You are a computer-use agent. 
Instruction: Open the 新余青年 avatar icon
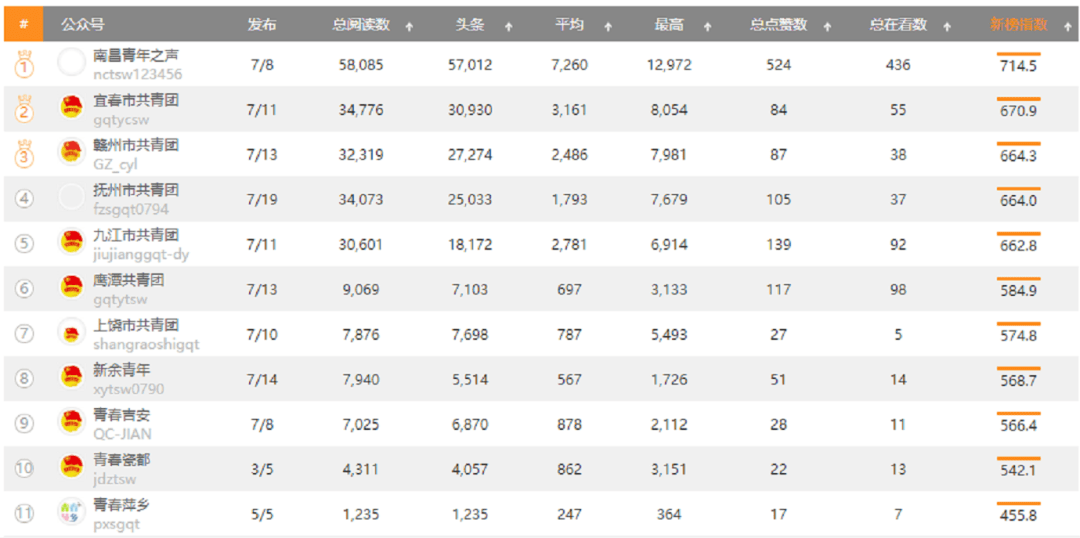pyautogui.click(x=71, y=377)
